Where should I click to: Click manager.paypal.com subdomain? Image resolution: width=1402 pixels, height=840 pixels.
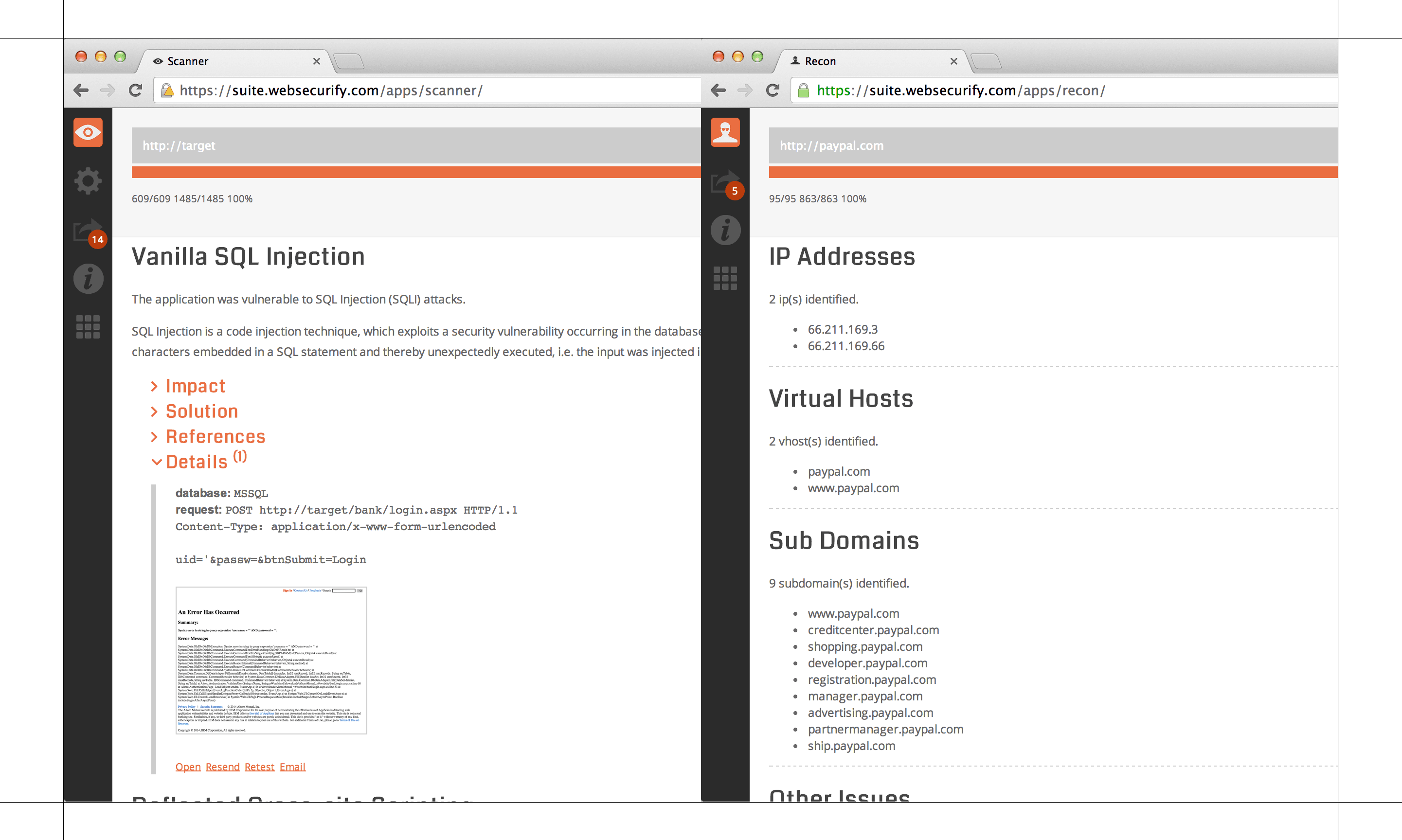coord(865,696)
